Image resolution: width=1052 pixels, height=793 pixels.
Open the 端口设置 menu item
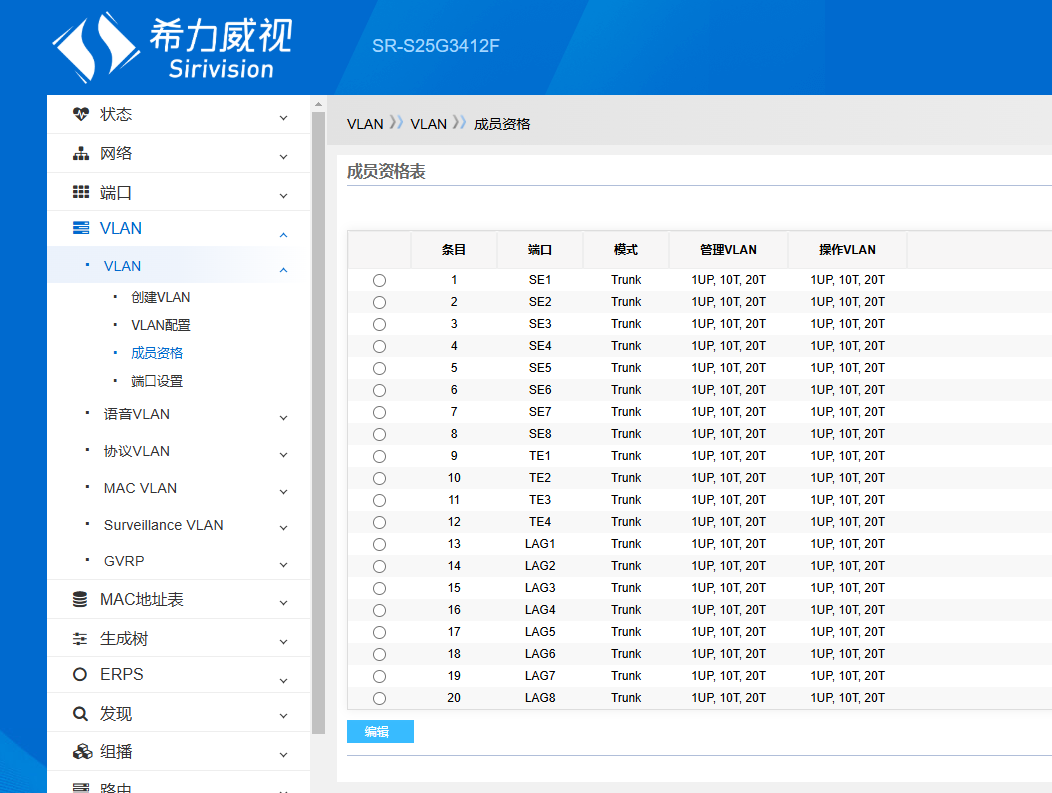coord(157,381)
